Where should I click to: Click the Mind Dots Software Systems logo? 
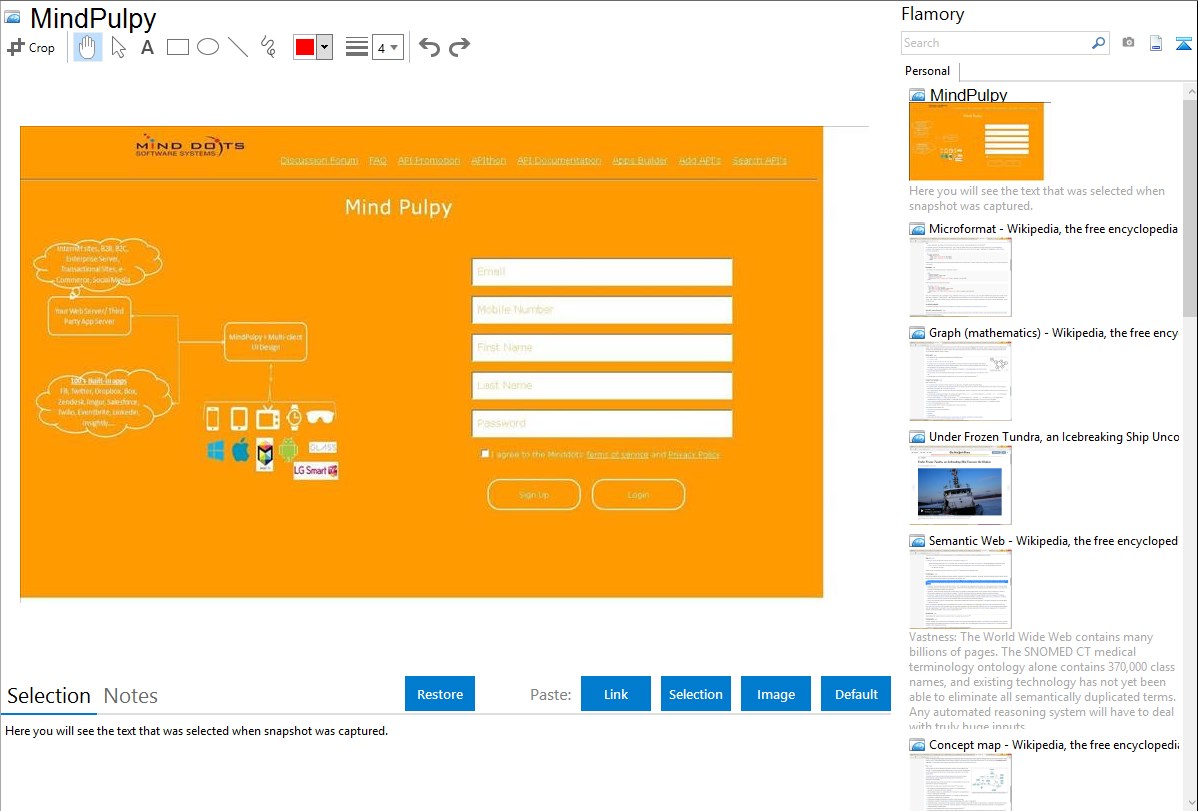tap(190, 145)
